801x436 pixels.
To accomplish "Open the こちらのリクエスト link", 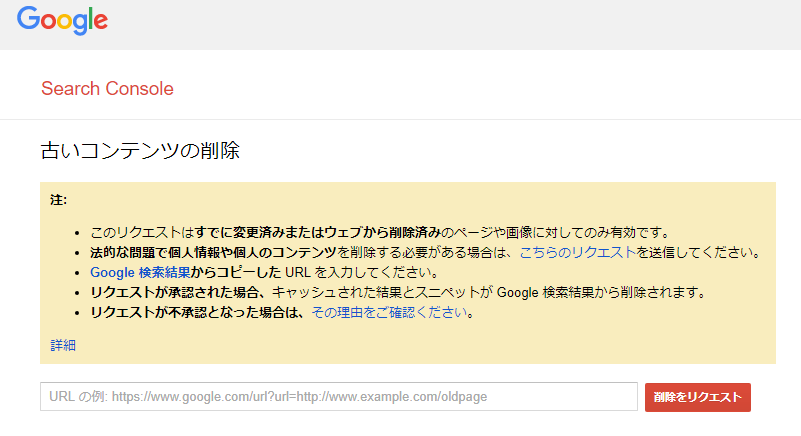I will point(577,253).
